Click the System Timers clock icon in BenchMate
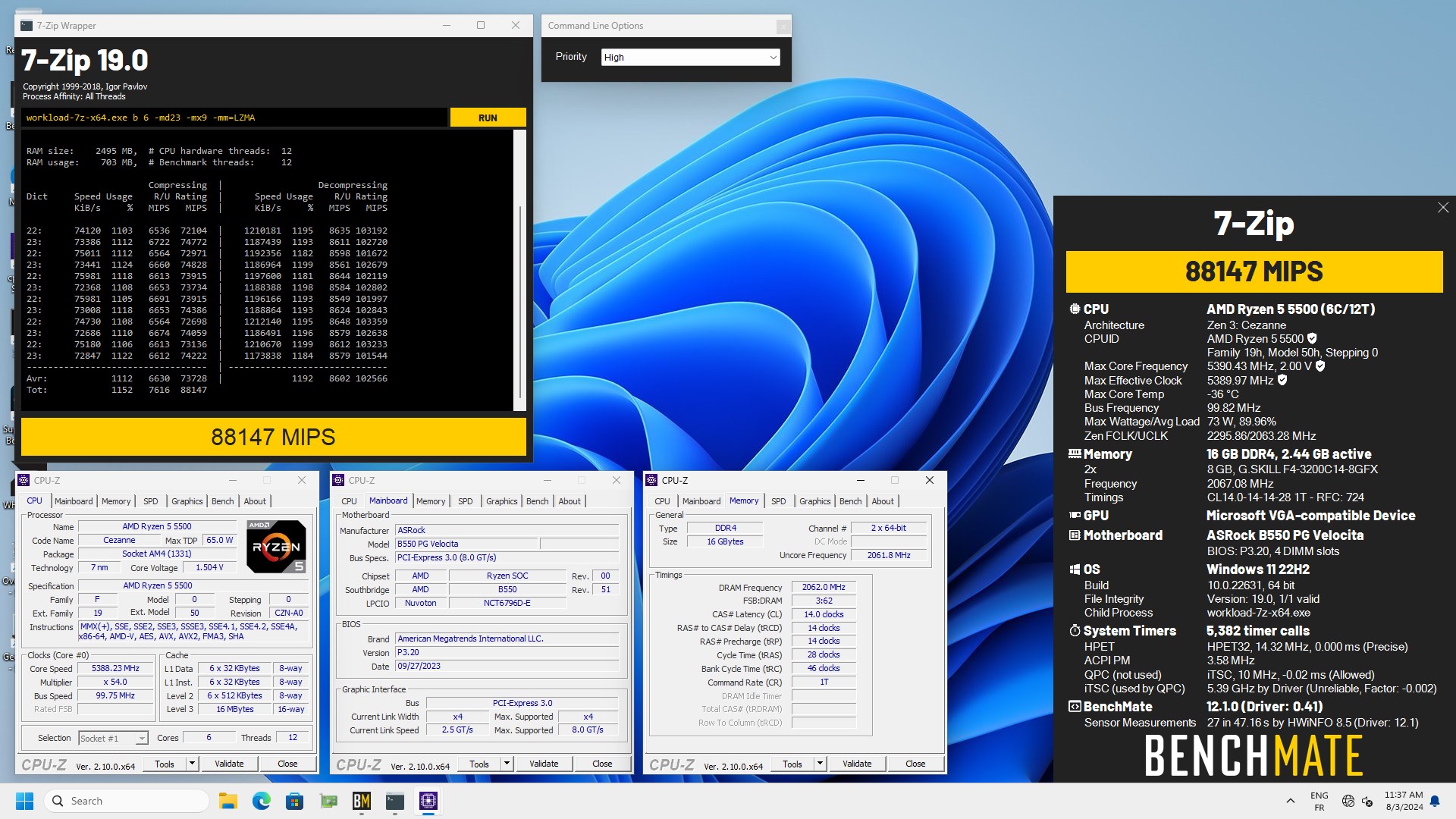The width and height of the screenshot is (1456, 819). coord(1075,631)
